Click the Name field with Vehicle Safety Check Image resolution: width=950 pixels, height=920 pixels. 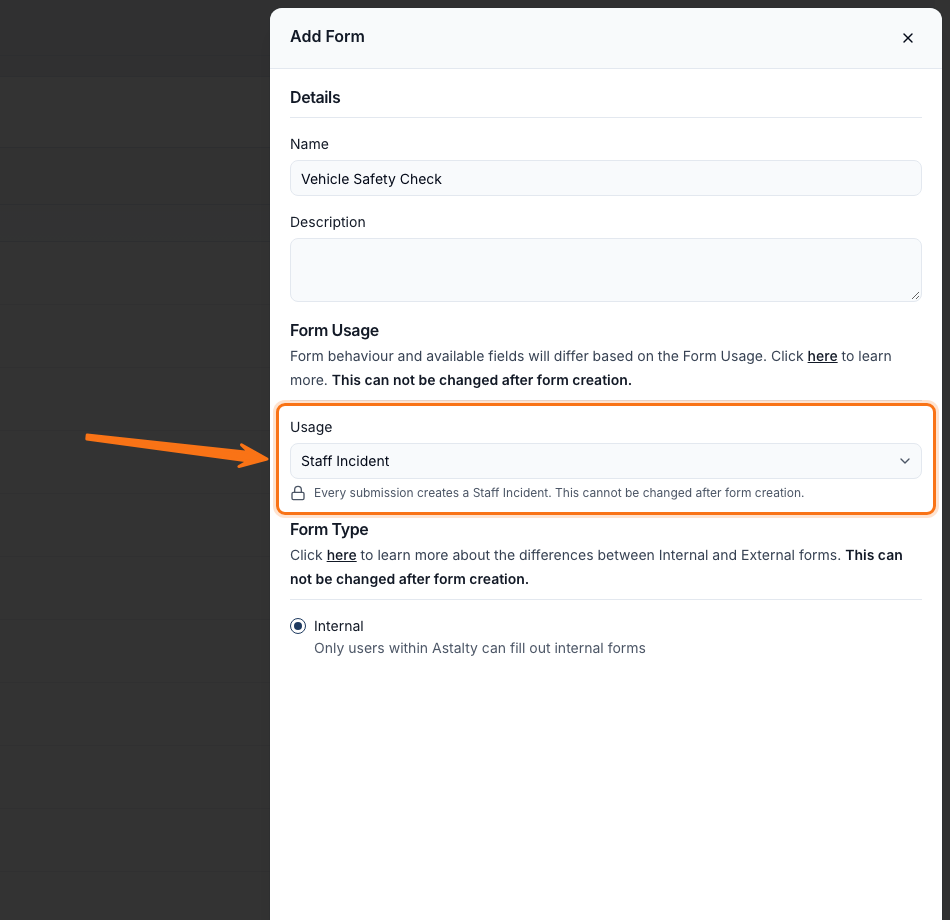click(x=605, y=178)
